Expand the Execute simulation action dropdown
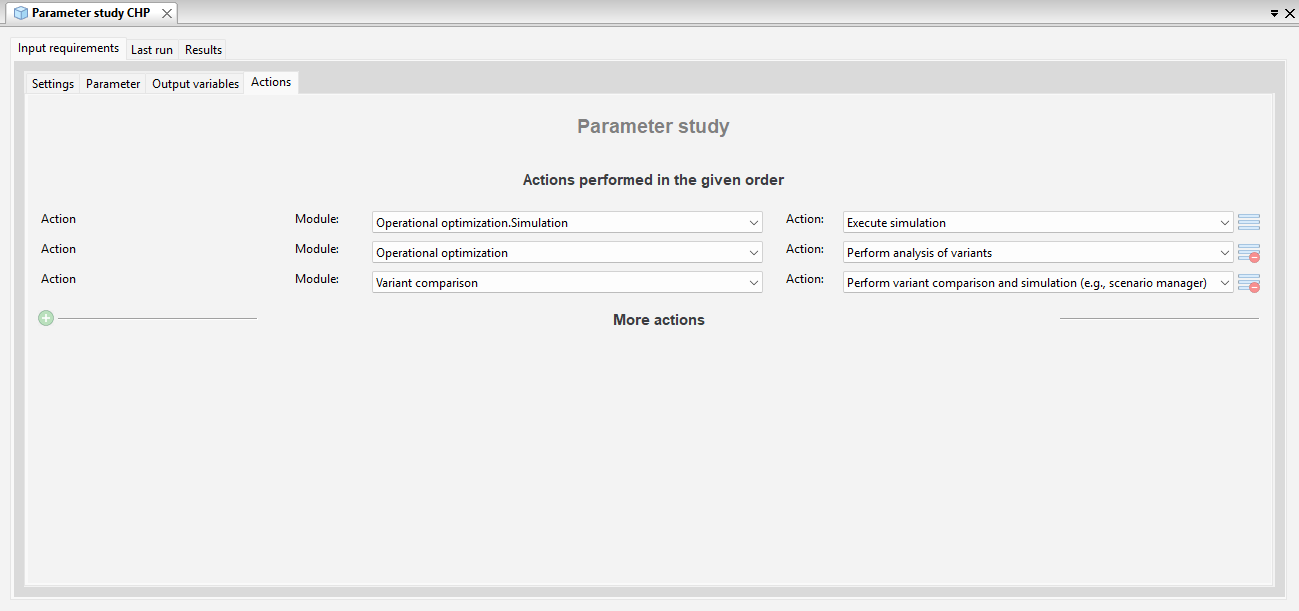1299x611 pixels. [1038, 222]
